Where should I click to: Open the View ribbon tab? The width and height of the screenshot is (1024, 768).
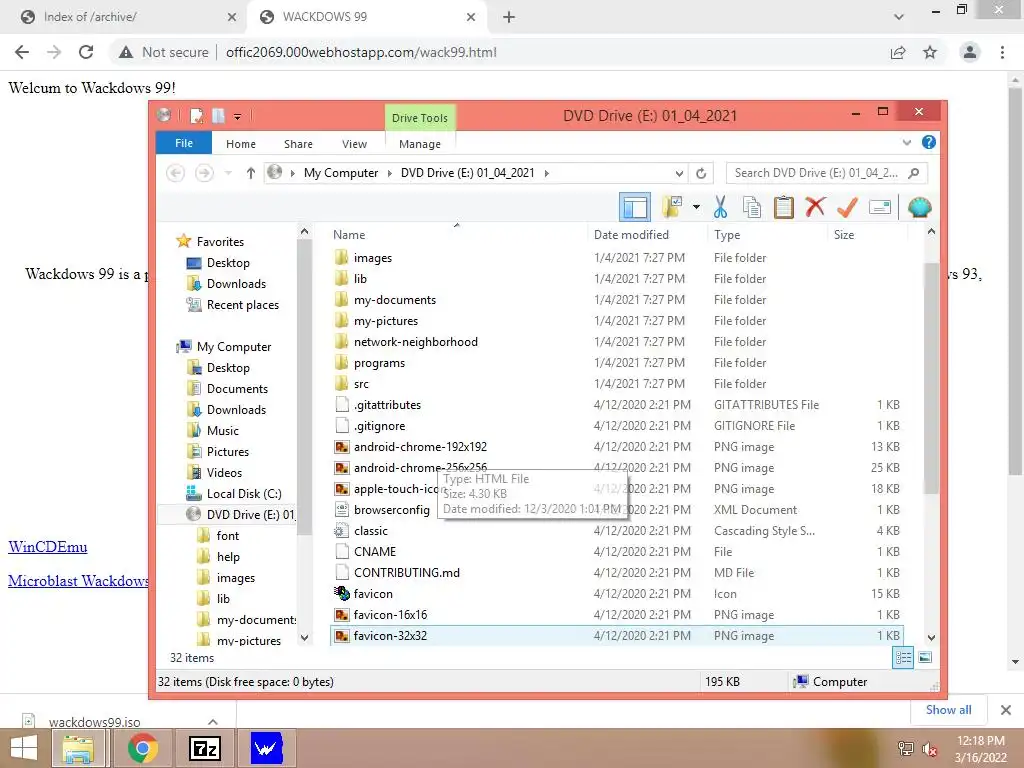354,144
